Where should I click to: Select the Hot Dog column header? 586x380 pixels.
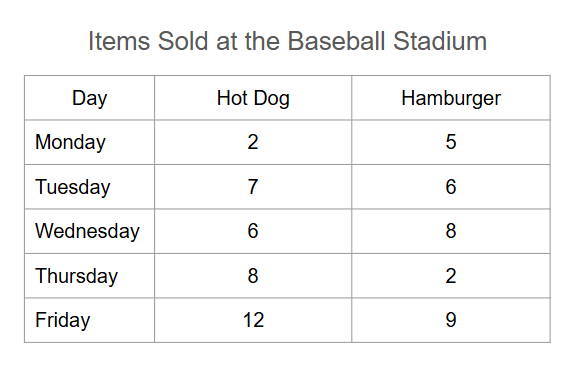click(253, 98)
